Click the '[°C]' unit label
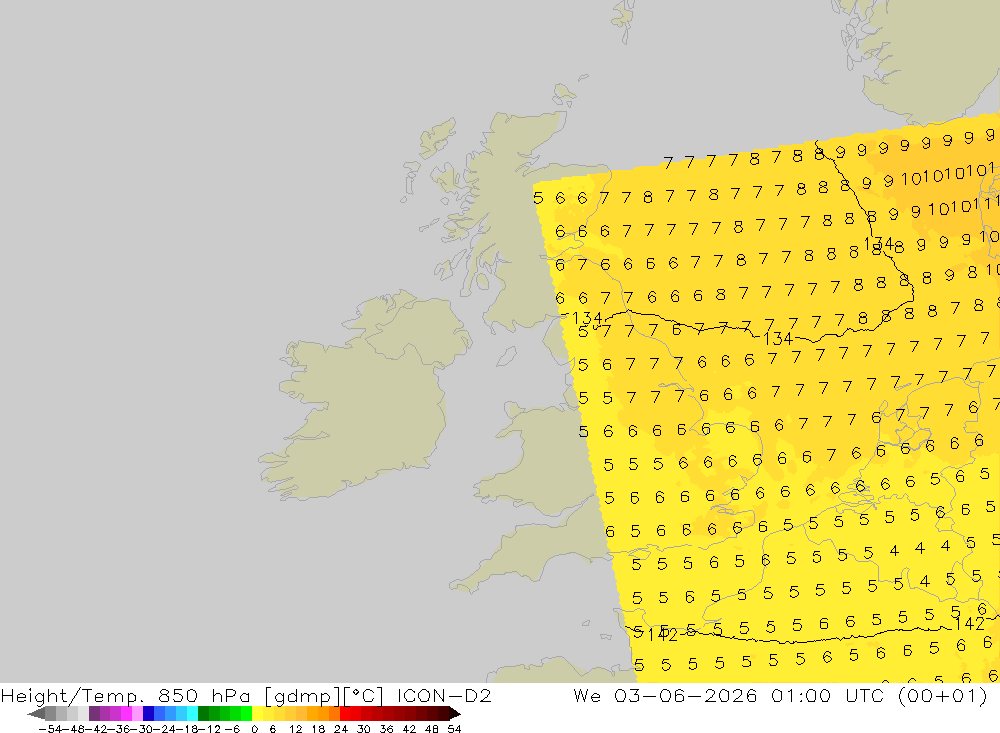 pyautogui.click(x=364, y=695)
